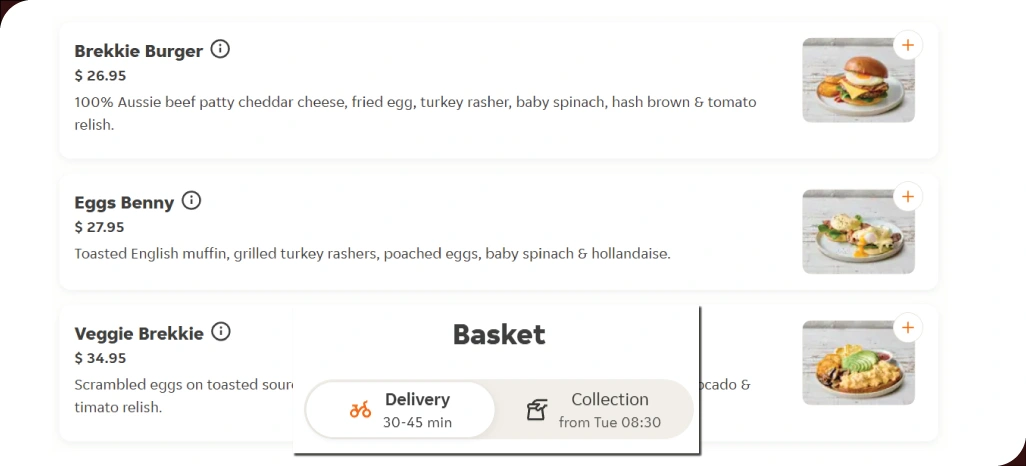Open the Brekkie Burger photo

tap(857, 82)
